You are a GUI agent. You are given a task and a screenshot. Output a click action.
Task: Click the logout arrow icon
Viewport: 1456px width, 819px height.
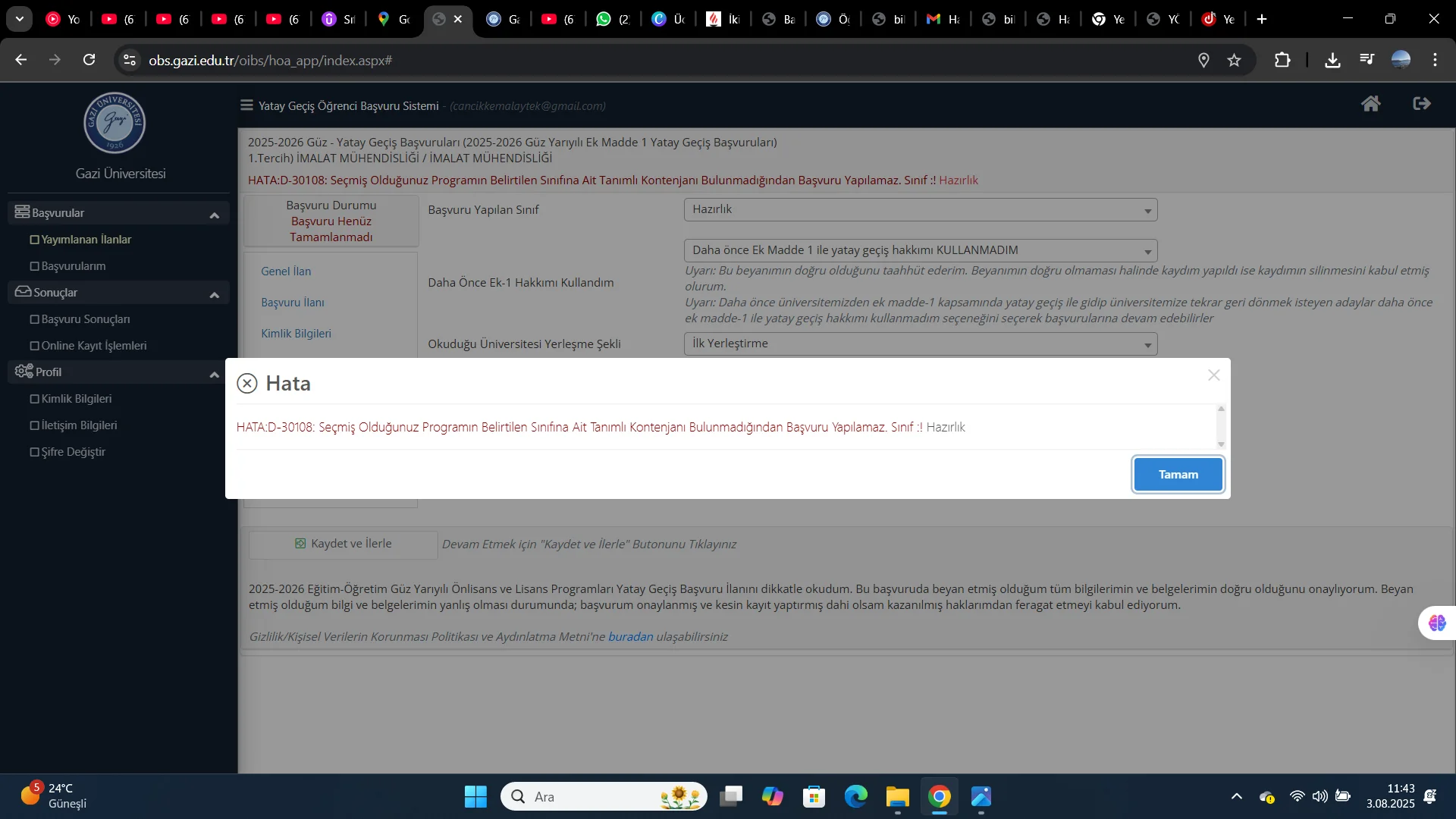point(1422,104)
